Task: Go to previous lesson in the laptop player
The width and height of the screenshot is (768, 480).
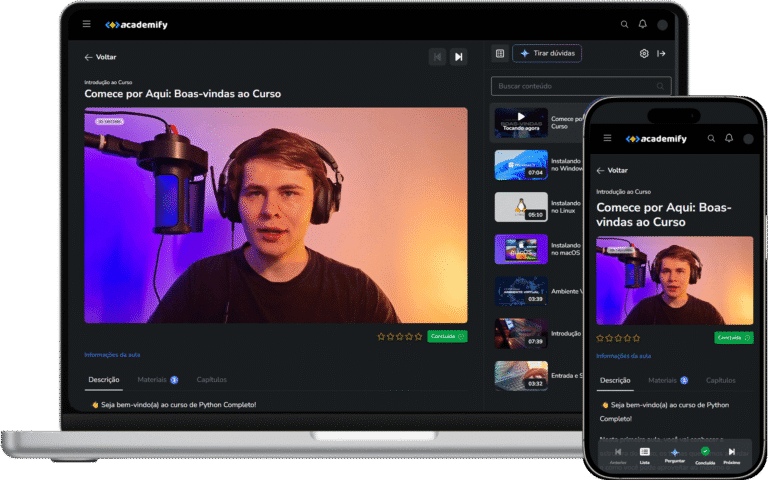Action: pyautogui.click(x=437, y=57)
